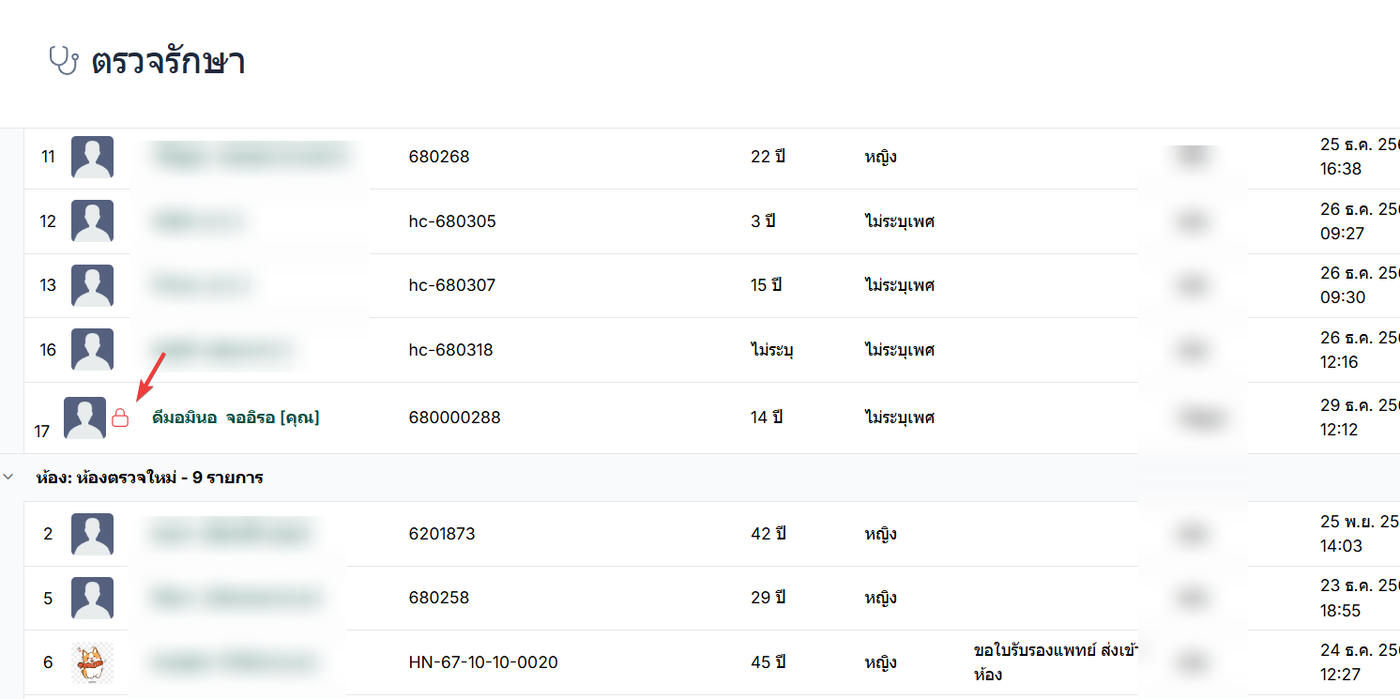Click the hc-680305 patient row
Image resolution: width=1400 pixels, height=699 pixels.
coord(452,221)
